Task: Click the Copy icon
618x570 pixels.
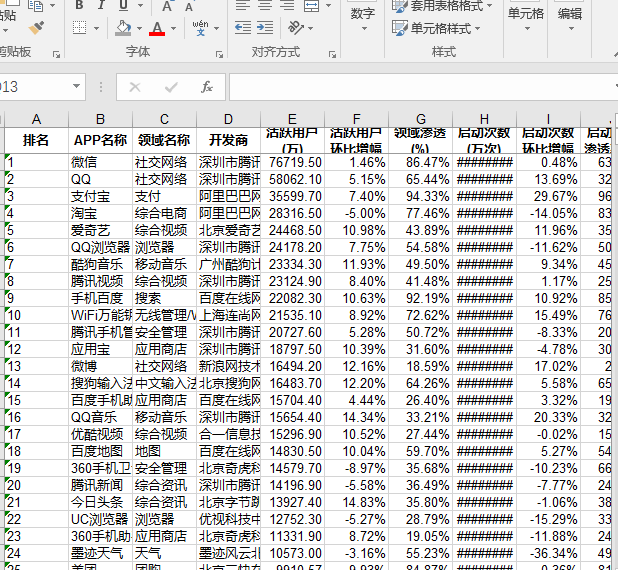Action: click(x=35, y=6)
